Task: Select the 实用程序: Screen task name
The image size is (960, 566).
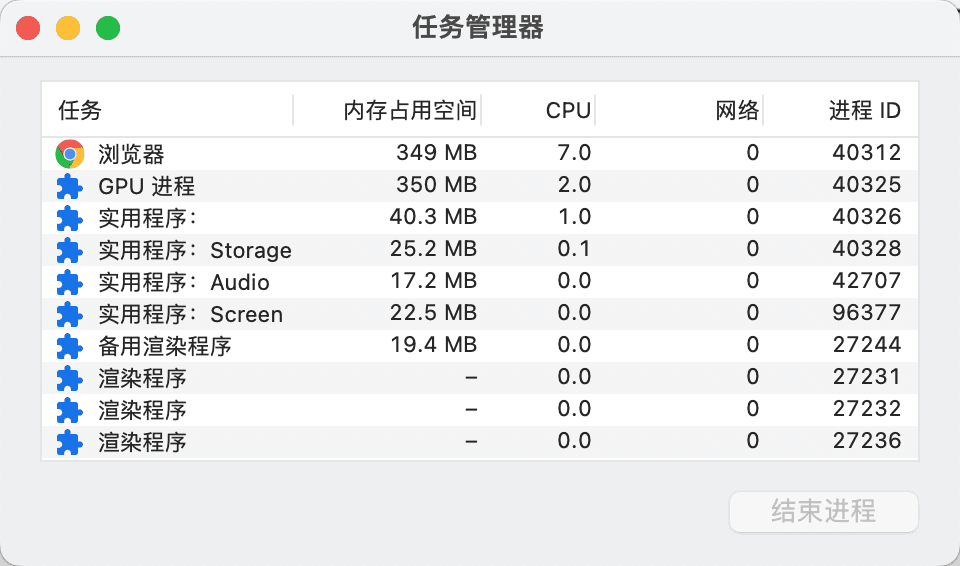Action: [190, 314]
